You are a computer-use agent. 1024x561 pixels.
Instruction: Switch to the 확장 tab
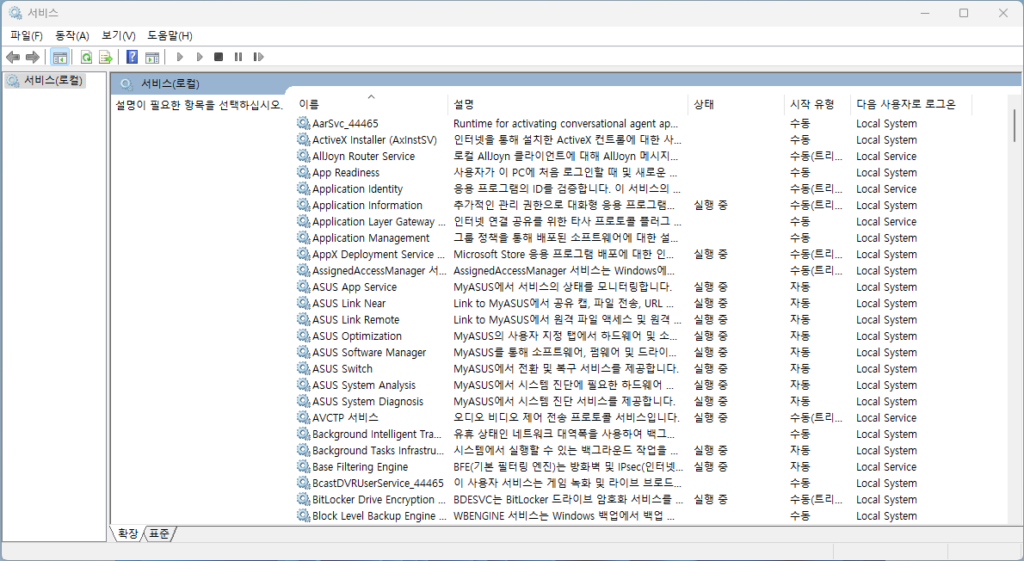coord(127,534)
